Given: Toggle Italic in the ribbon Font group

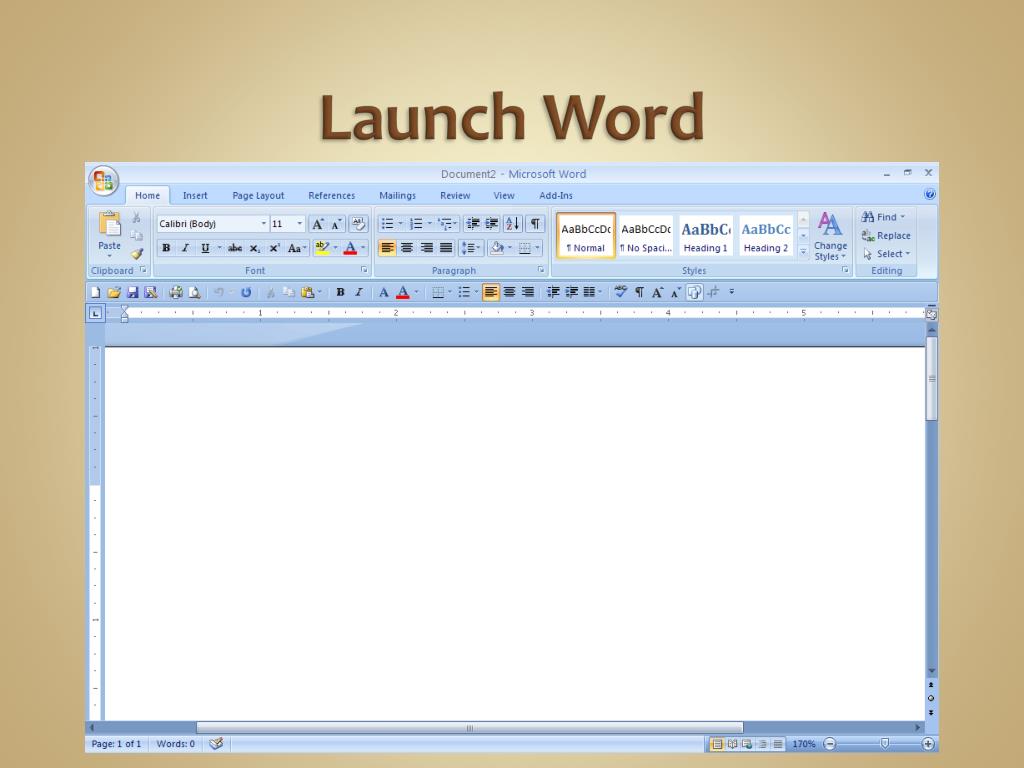Looking at the screenshot, I should (x=185, y=248).
